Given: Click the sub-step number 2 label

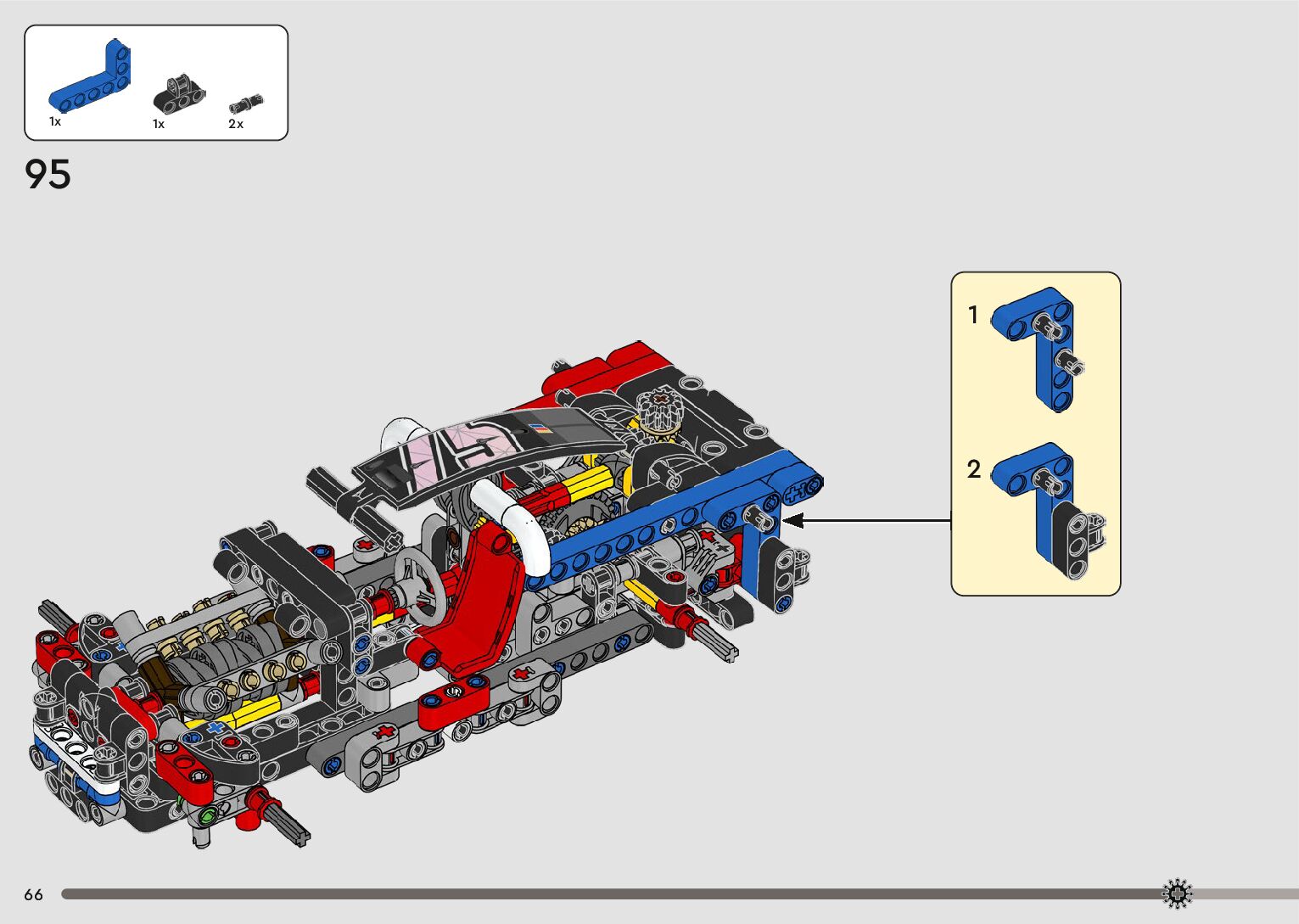Looking at the screenshot, I should (973, 469).
